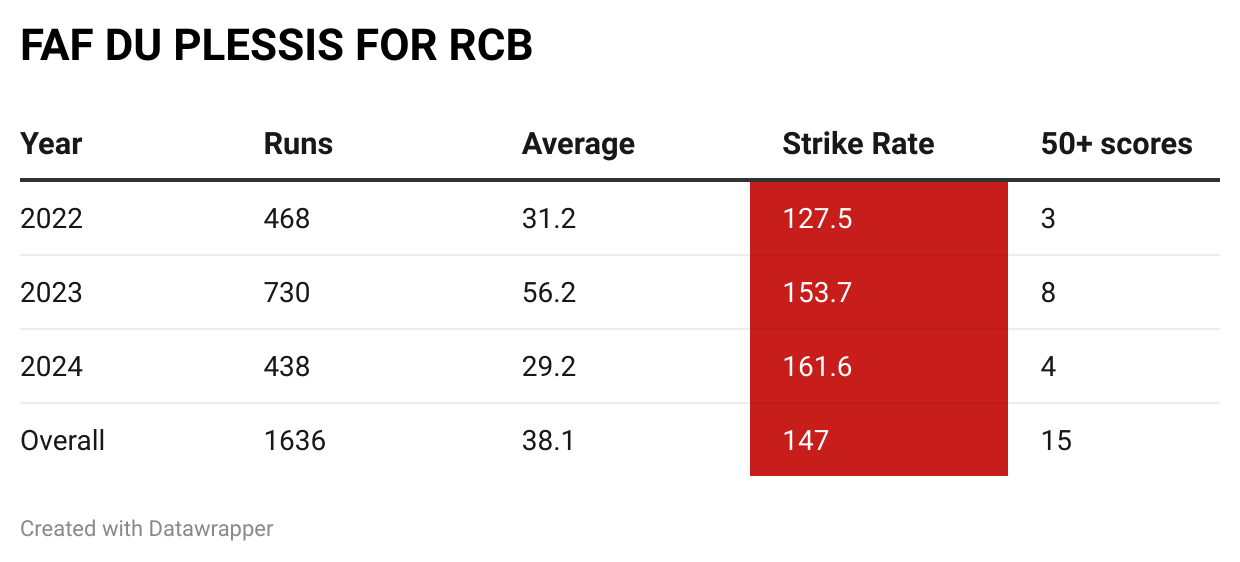Click the Year column header

coord(51,144)
